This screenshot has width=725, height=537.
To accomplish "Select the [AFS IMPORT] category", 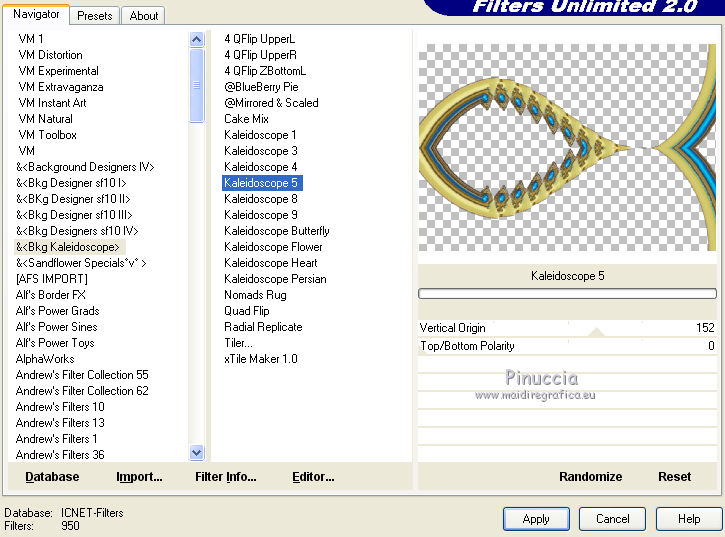I will tap(51, 279).
